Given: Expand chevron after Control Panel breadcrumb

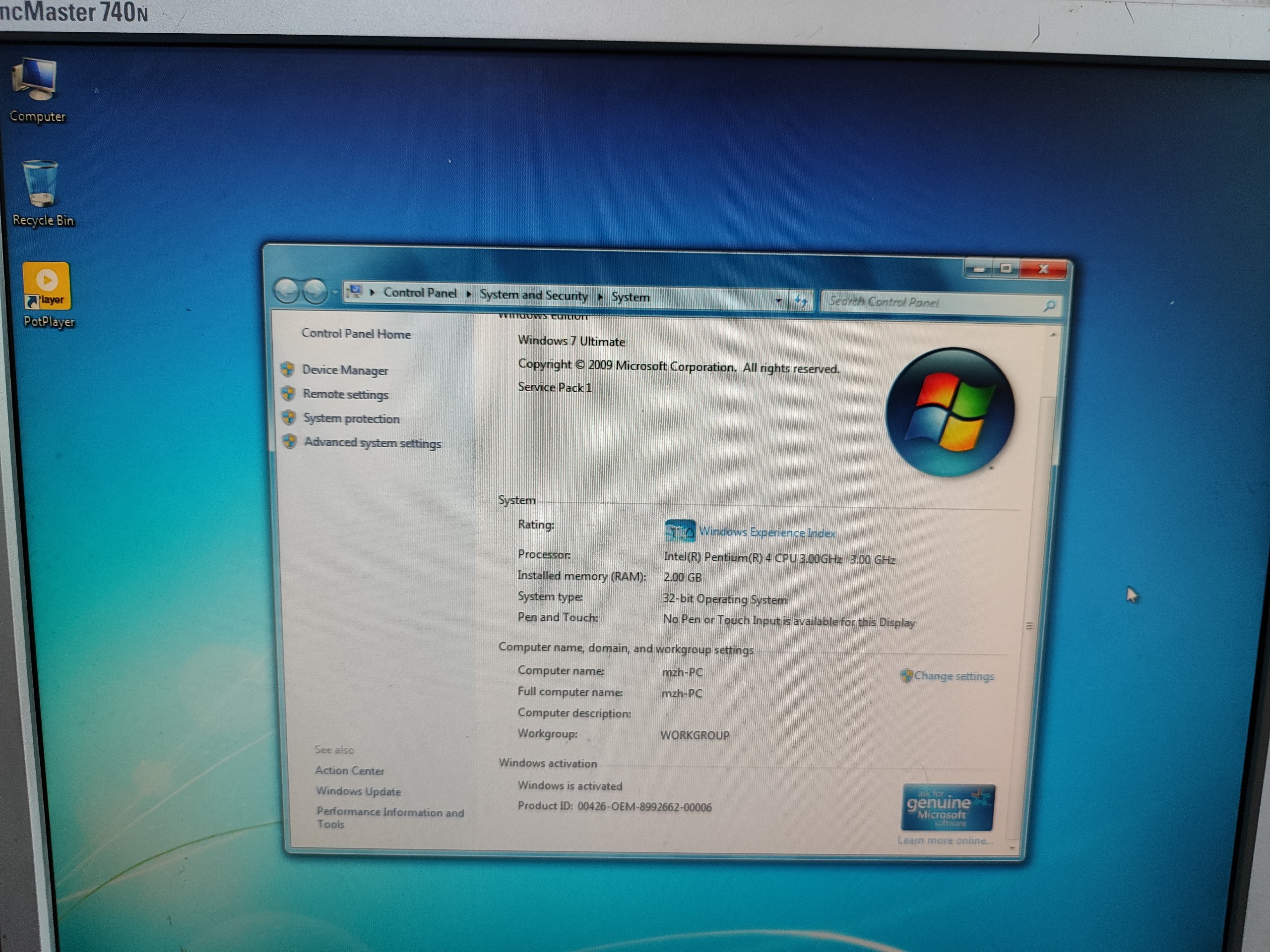Looking at the screenshot, I should 468,294.
